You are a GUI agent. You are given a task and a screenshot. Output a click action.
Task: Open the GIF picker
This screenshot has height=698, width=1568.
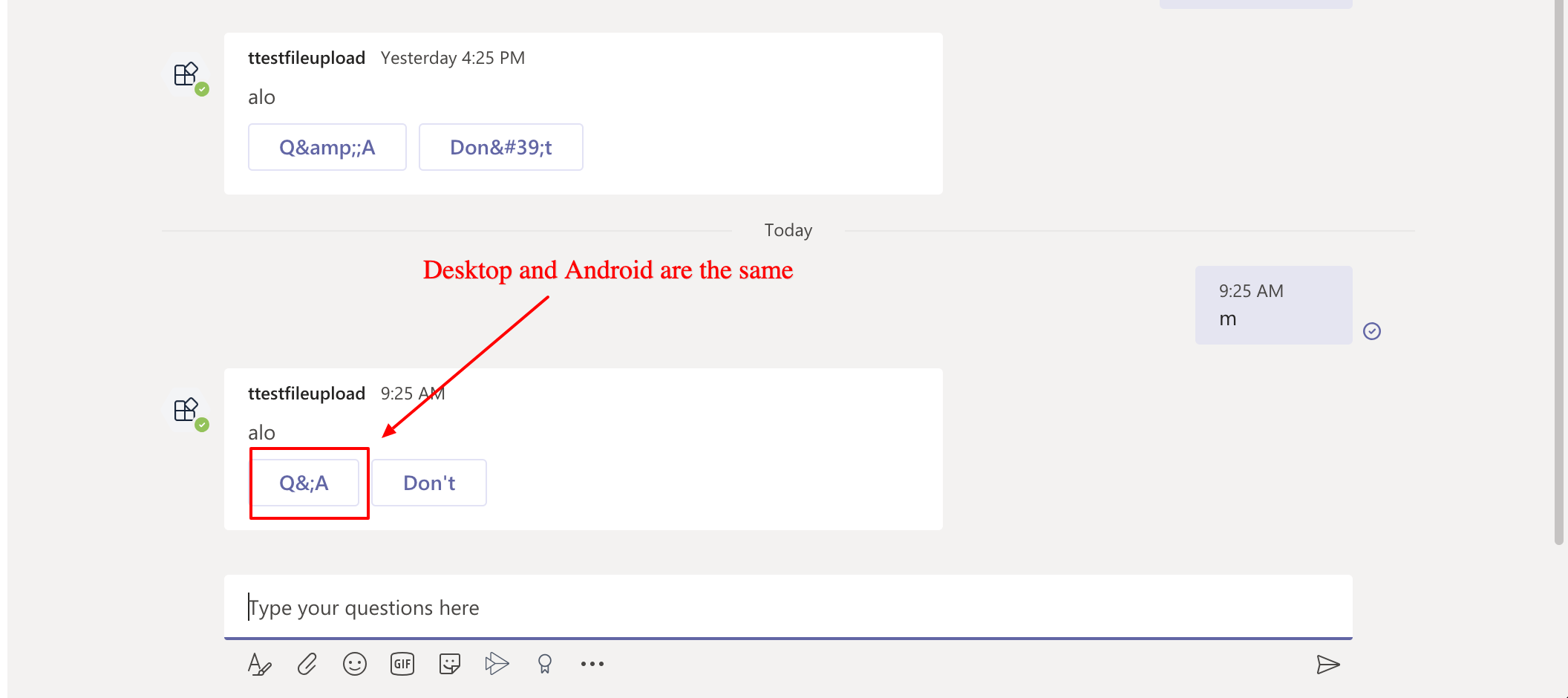402,664
